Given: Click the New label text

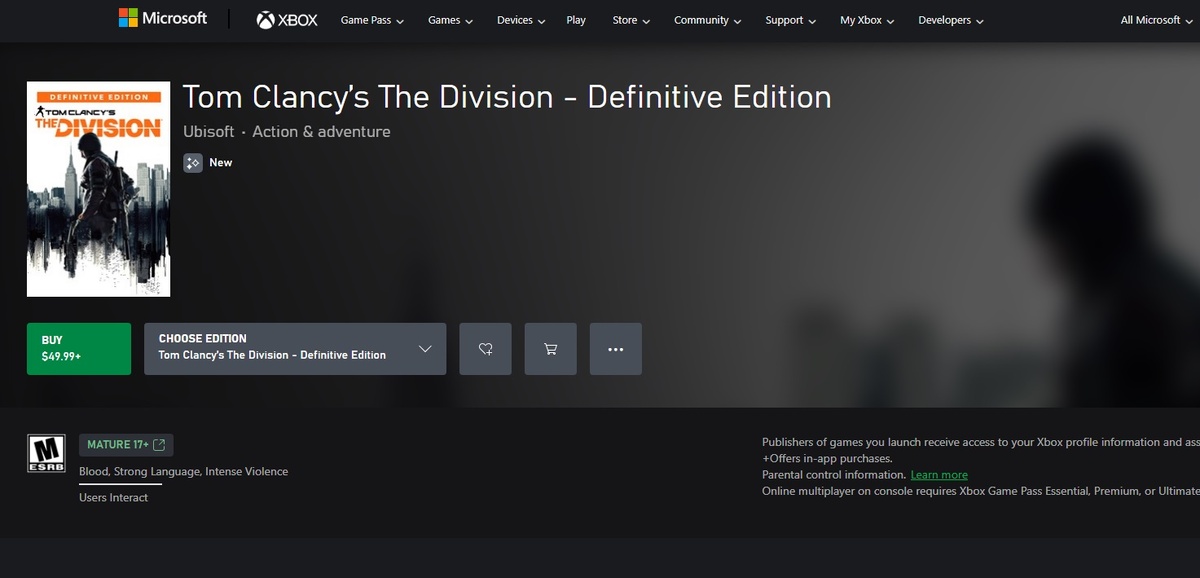Looking at the screenshot, I should tap(221, 162).
